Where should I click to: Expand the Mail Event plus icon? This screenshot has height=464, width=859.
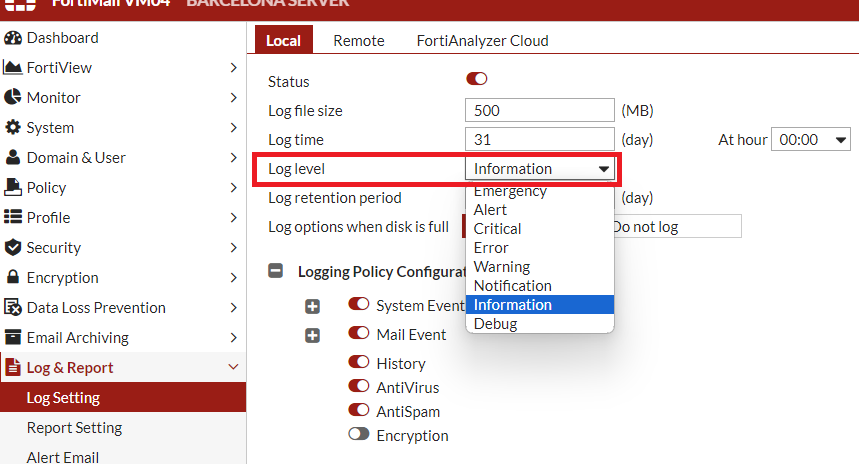tap(312, 335)
